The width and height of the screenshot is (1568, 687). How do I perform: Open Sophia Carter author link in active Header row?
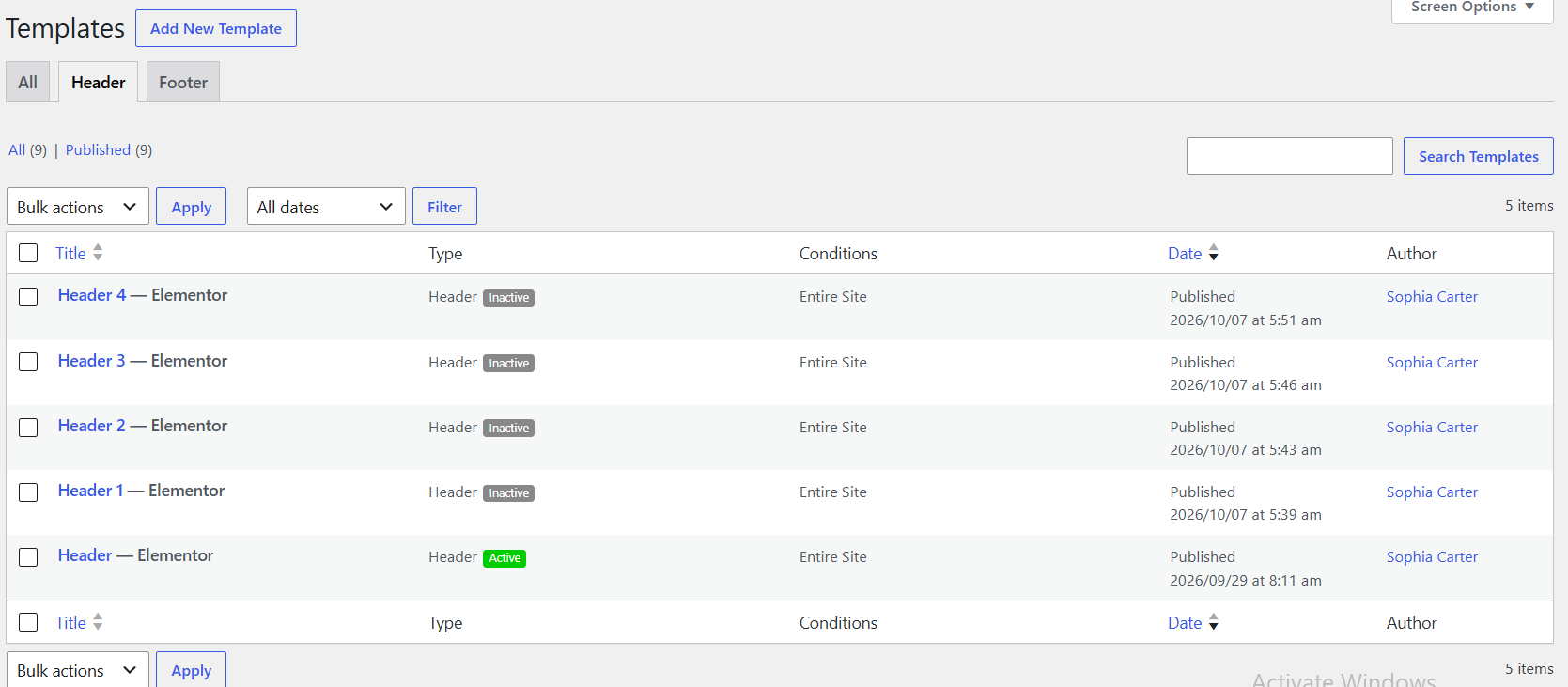(1432, 557)
